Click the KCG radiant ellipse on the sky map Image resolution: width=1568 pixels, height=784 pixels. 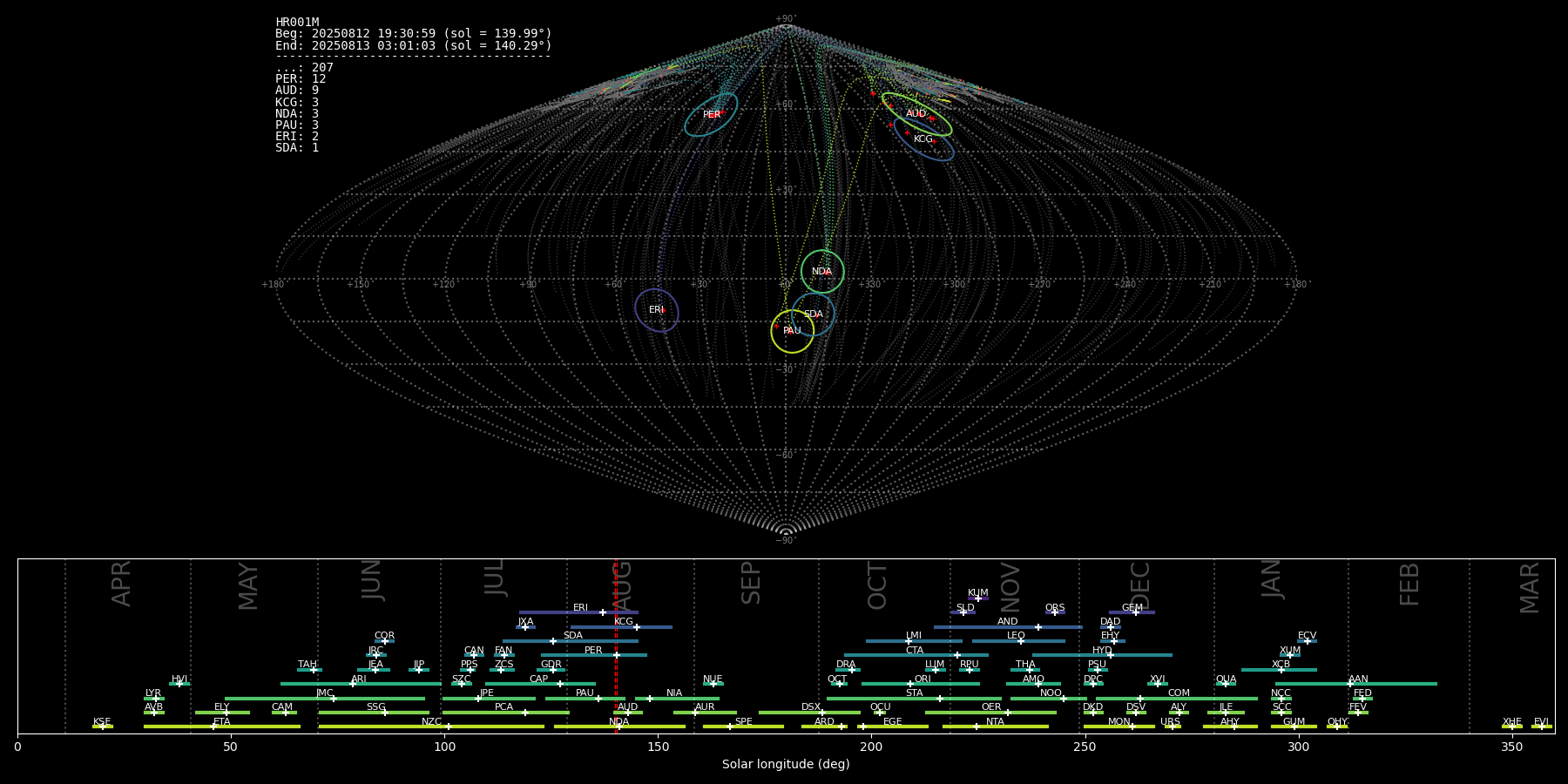point(923,139)
